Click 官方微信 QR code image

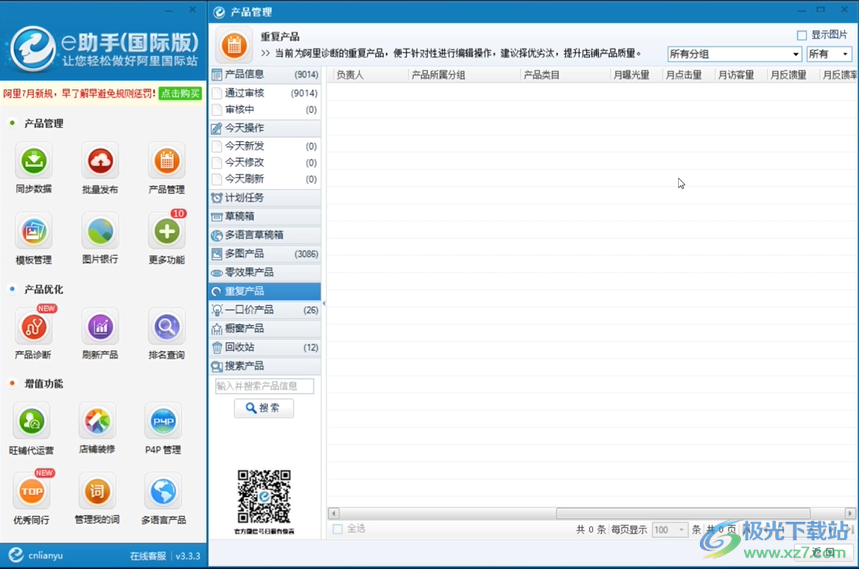pos(264,496)
